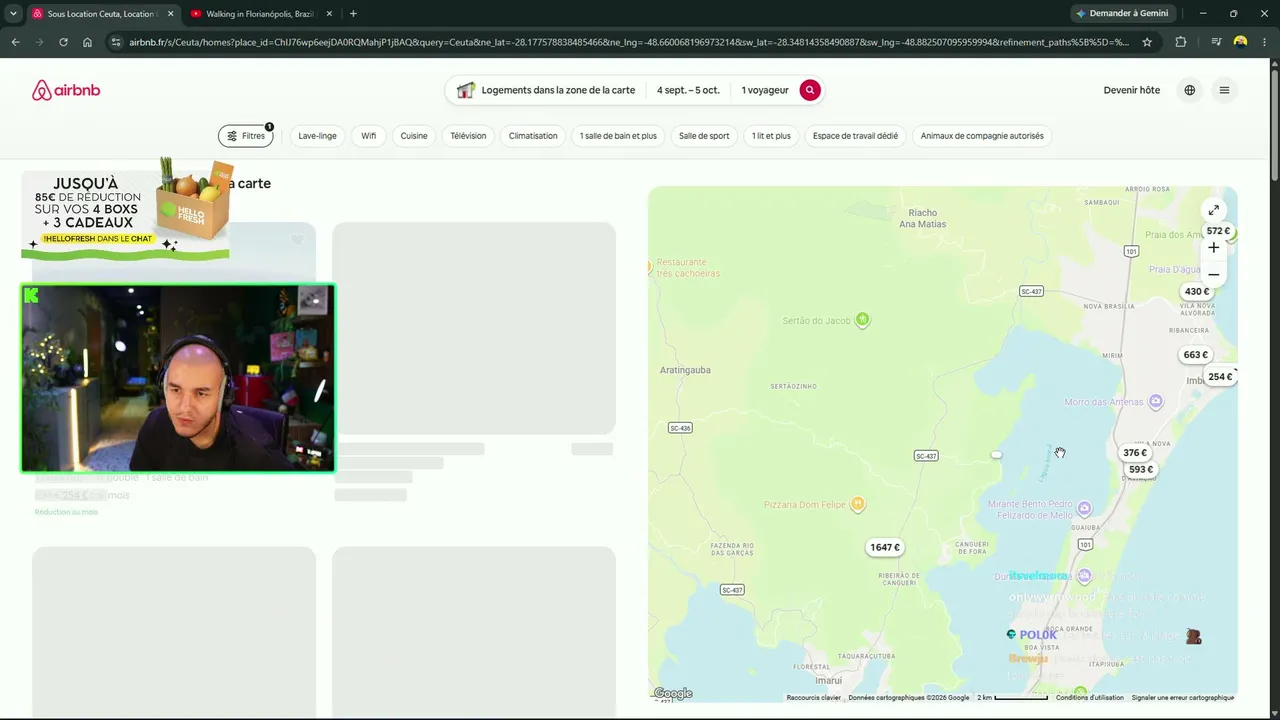Open the 1 voyageur guest selector
This screenshot has height=720, width=1280.
click(765, 90)
